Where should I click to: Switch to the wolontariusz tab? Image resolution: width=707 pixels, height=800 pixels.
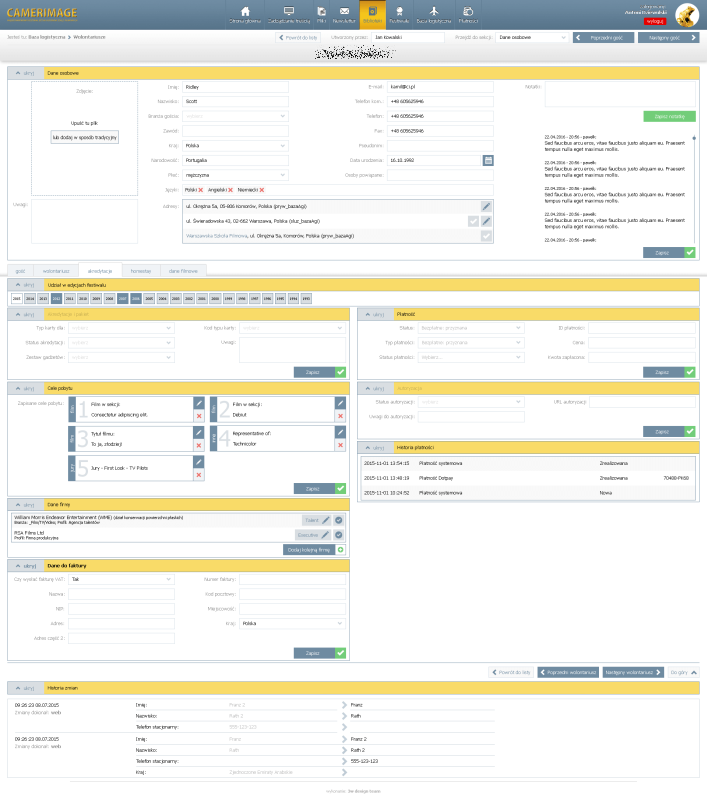pos(58,271)
